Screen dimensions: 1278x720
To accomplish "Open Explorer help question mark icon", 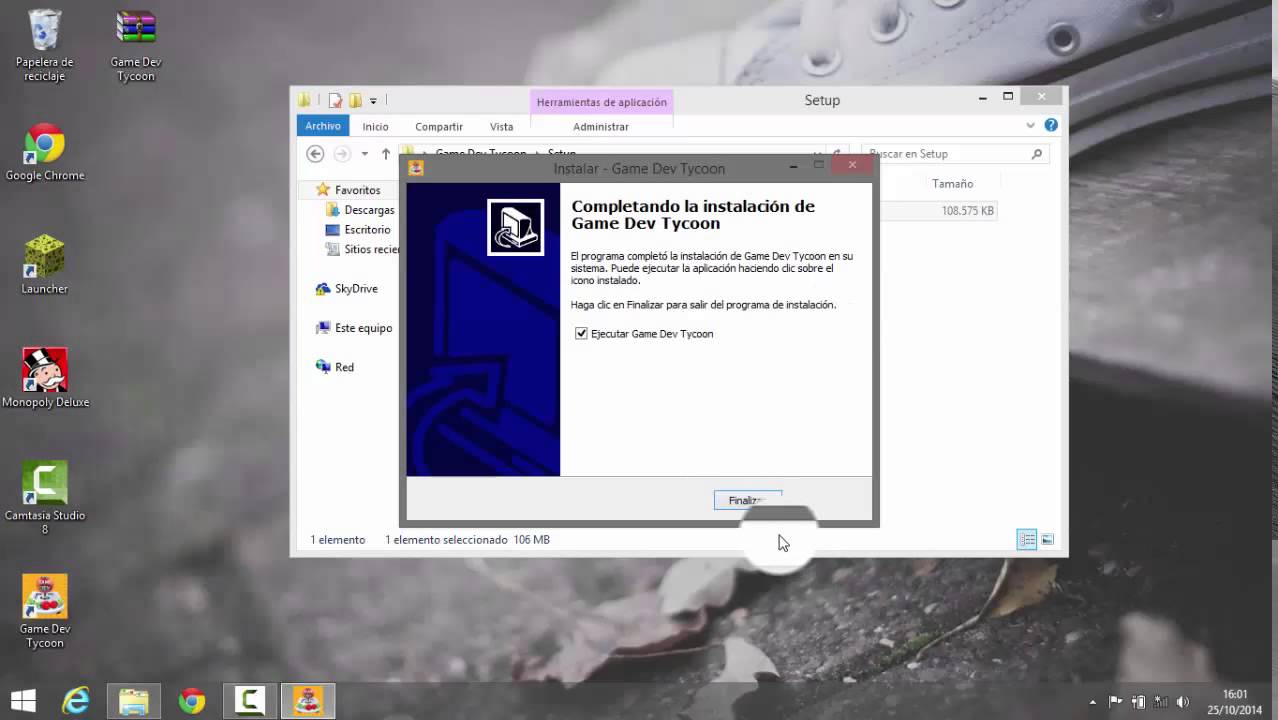I will [1051, 125].
